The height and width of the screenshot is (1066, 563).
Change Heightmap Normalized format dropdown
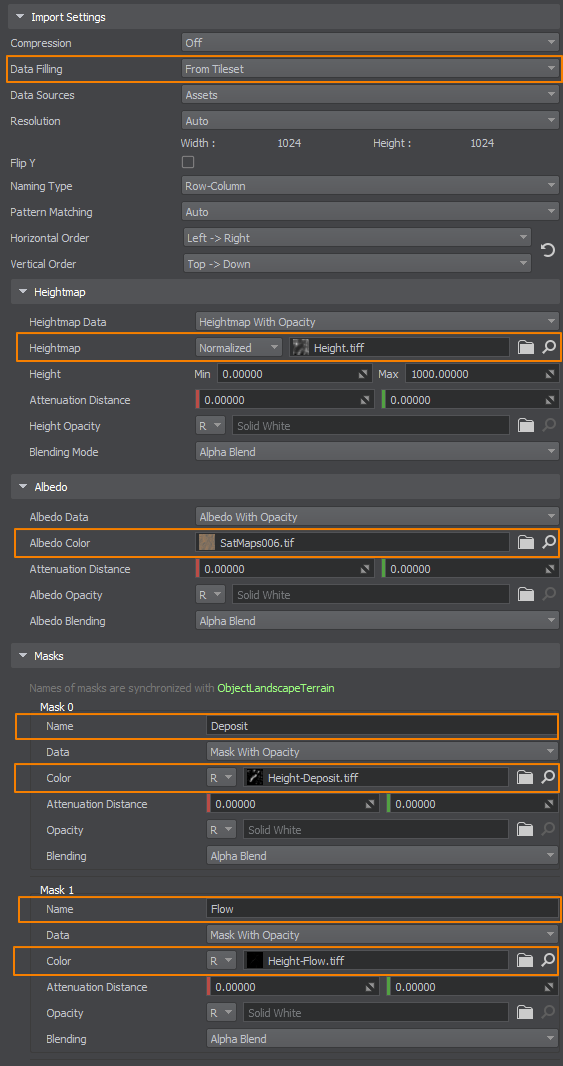[x=239, y=347]
